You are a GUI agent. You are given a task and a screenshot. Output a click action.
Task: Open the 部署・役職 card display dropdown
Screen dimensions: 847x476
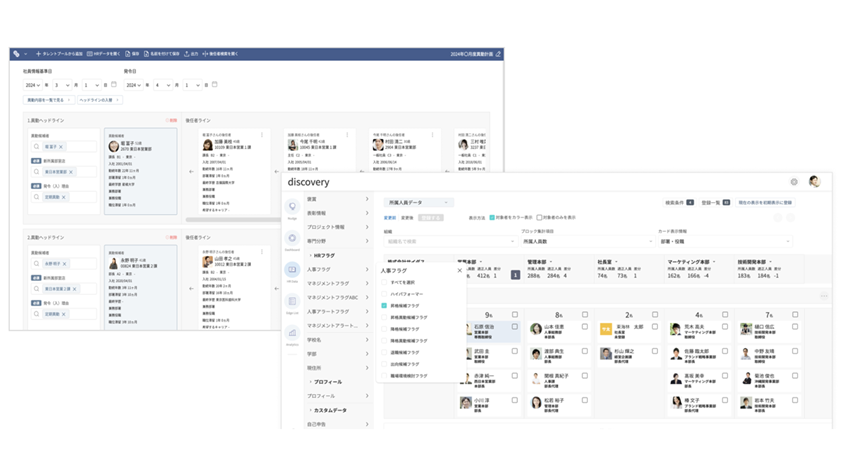(x=724, y=241)
